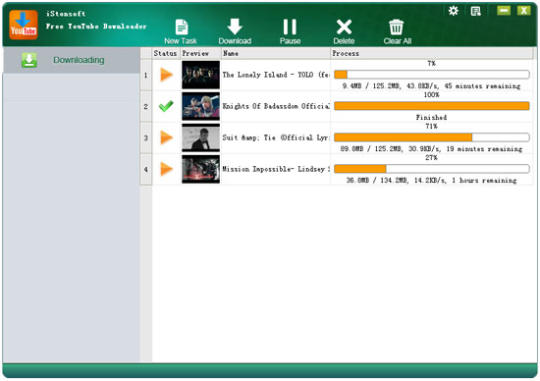Select The Lonely Island video thumbnail
This screenshot has height=381, width=540.
coord(201,75)
